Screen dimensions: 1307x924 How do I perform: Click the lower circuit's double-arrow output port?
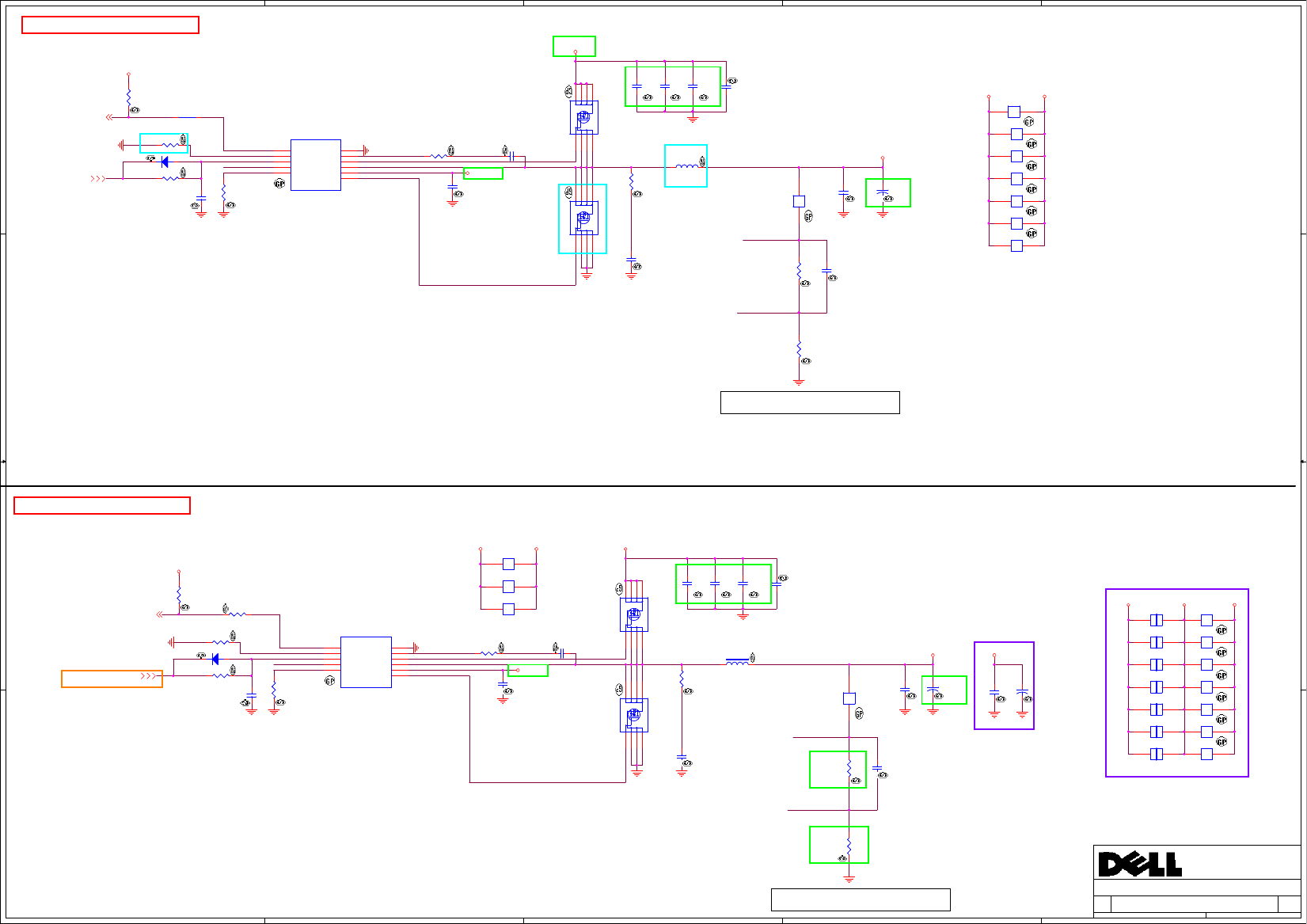[x=160, y=614]
